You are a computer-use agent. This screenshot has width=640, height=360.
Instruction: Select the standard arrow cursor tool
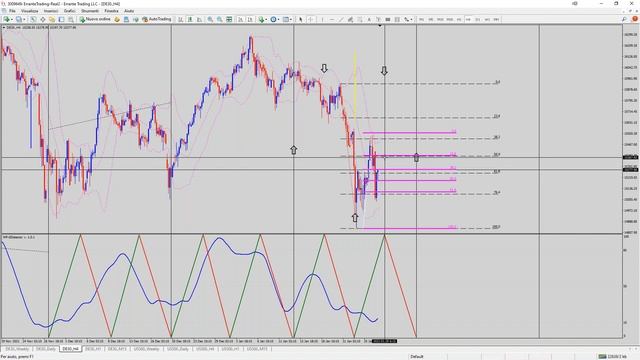point(301,19)
